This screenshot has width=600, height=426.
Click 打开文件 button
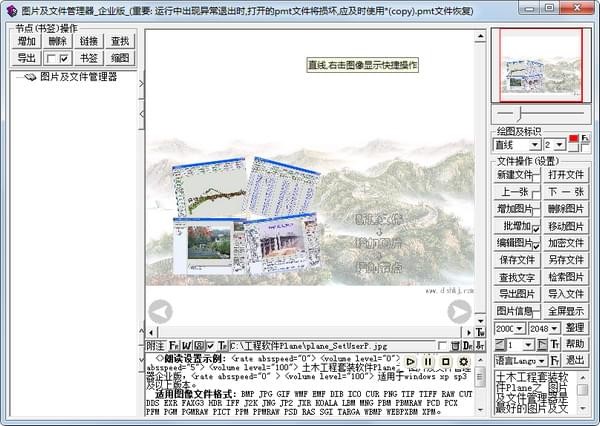566,175
